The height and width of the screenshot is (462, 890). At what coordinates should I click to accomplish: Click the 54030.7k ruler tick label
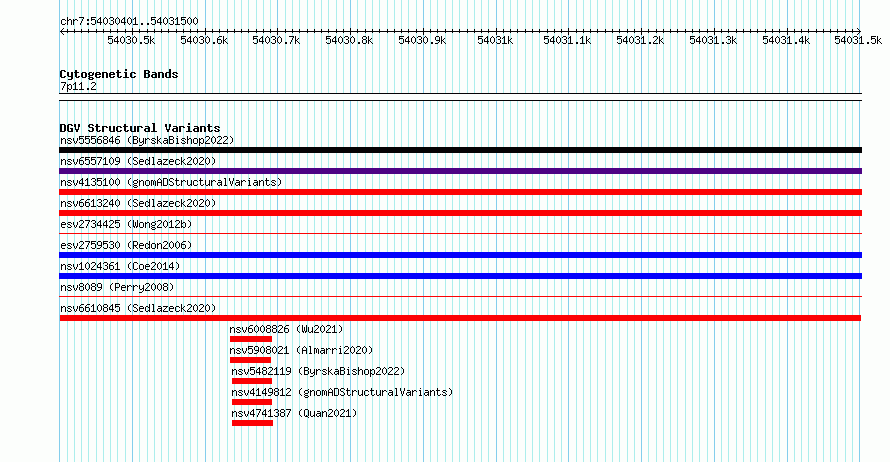[276, 40]
